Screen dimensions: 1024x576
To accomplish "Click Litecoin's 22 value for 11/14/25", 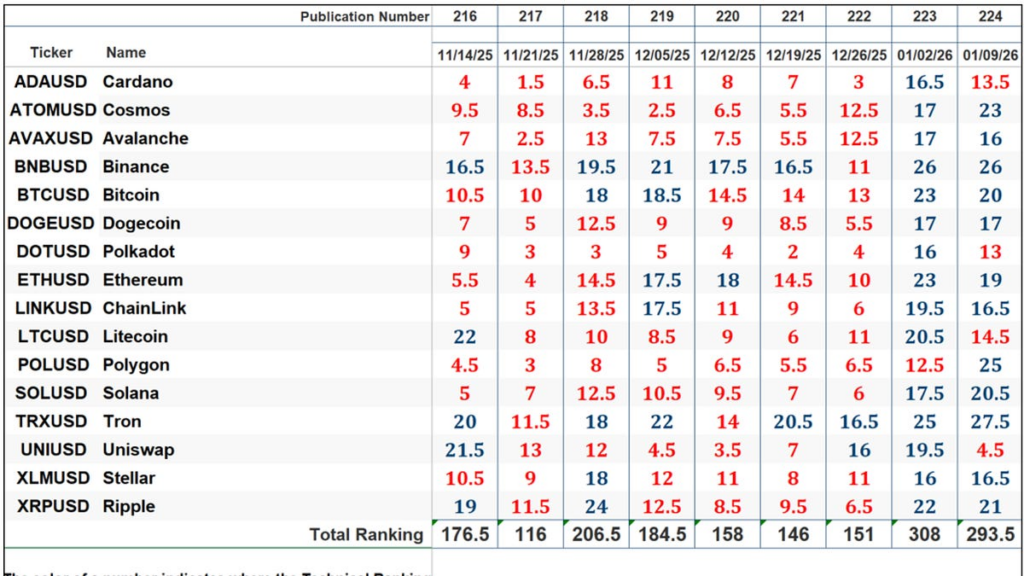I will point(465,336).
